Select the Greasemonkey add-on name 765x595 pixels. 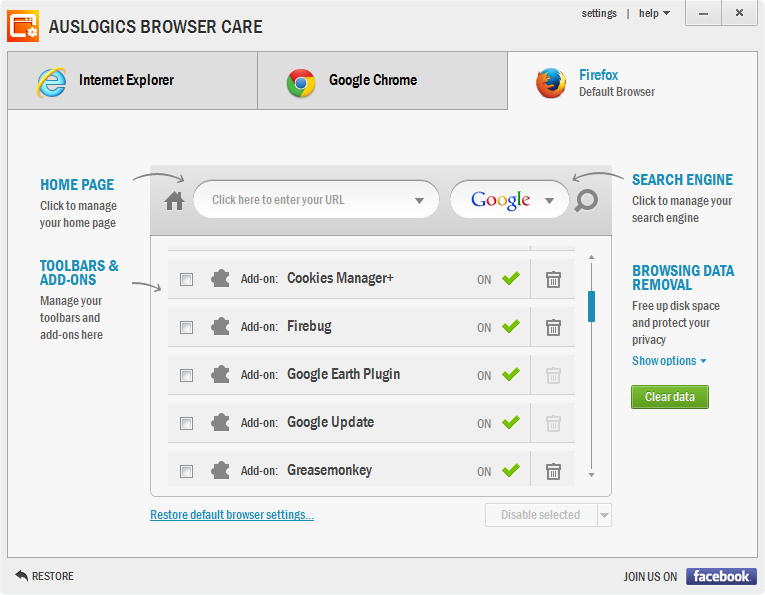329,470
